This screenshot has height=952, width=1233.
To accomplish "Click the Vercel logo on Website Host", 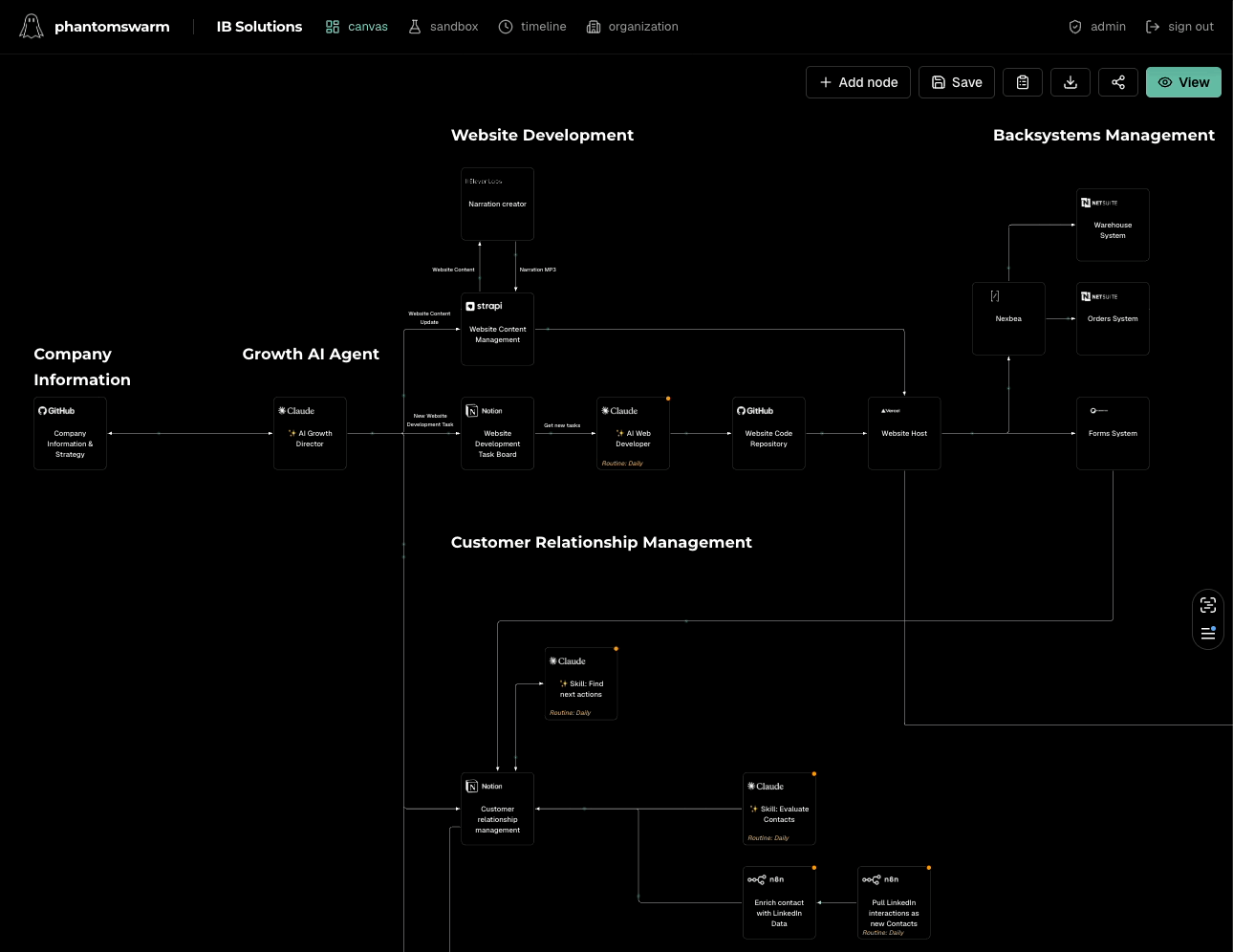I will coord(891,410).
